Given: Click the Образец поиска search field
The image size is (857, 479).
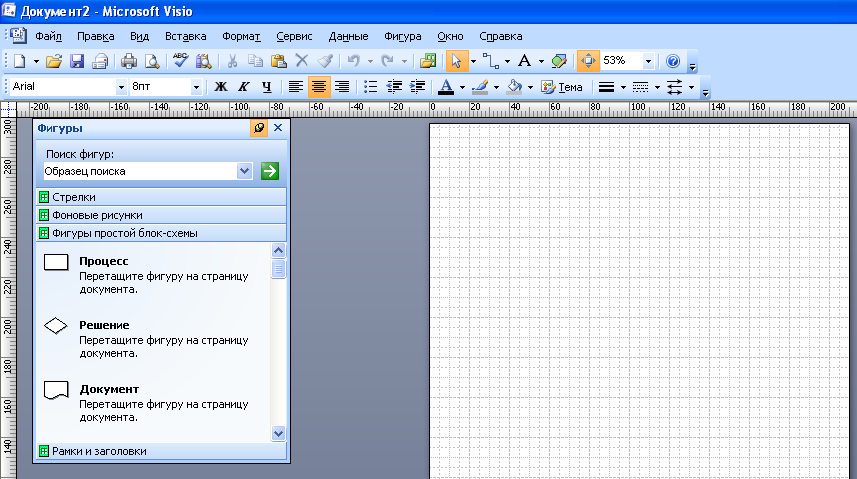Looking at the screenshot, I should 140,171.
